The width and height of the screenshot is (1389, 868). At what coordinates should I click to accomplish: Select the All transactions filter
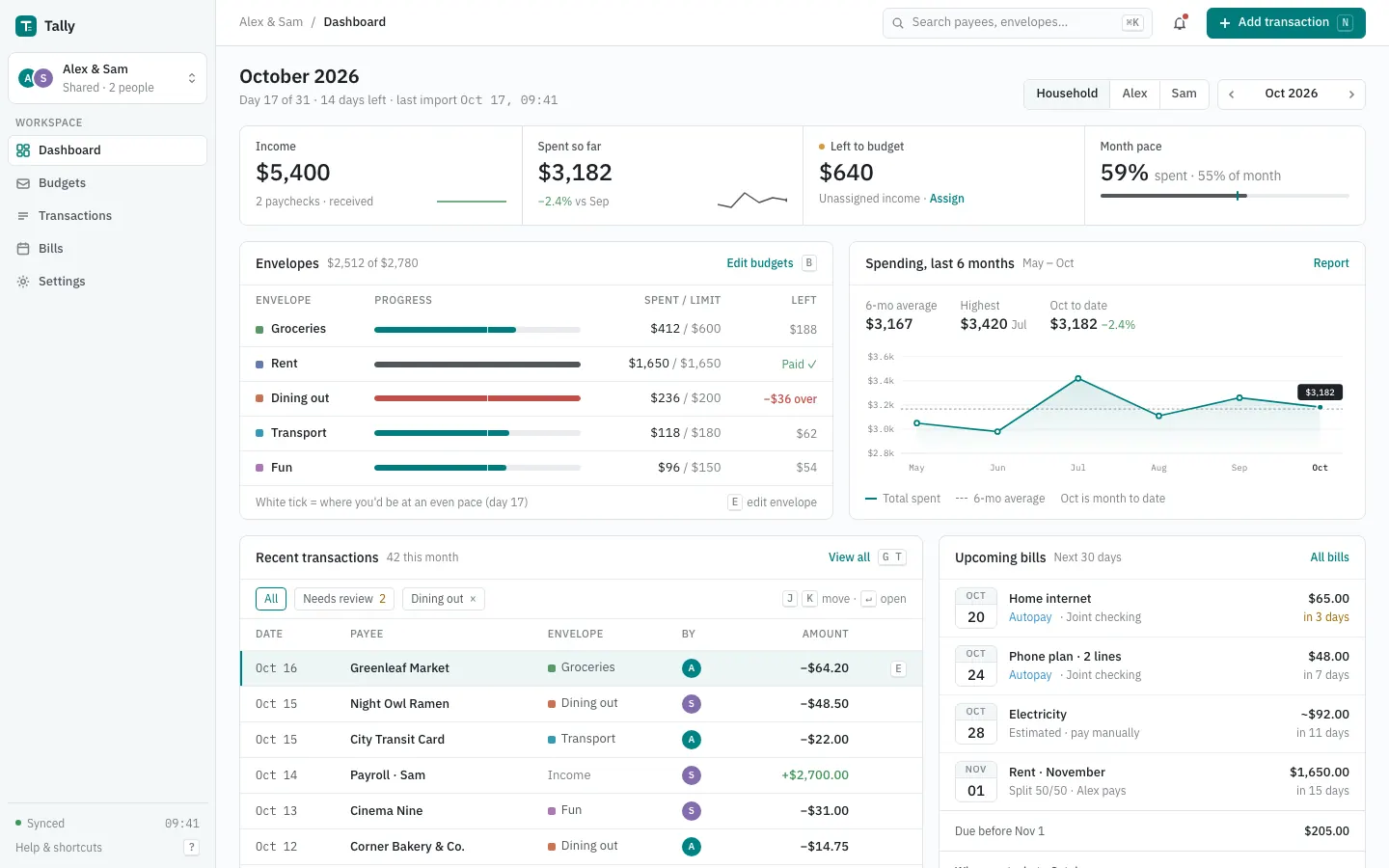pyautogui.click(x=271, y=599)
